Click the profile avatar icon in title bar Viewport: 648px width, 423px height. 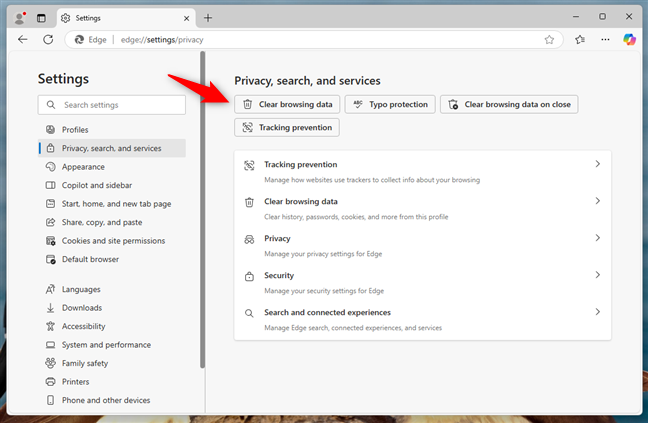point(19,18)
